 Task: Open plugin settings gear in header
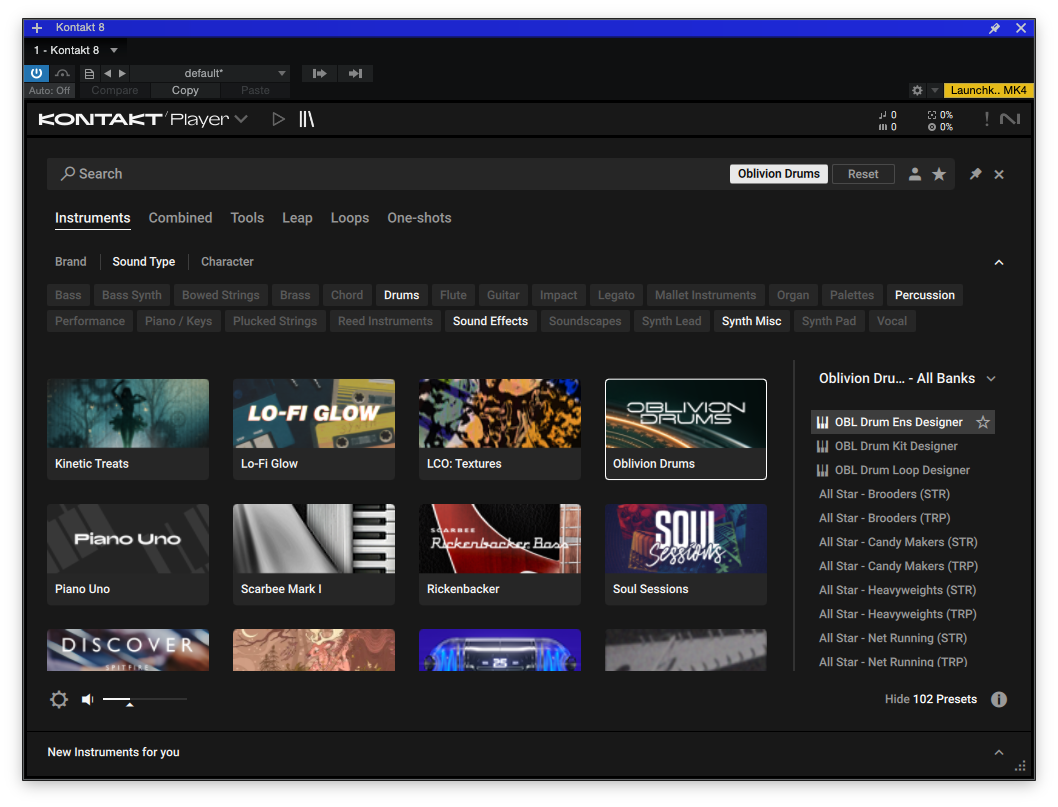[916, 90]
